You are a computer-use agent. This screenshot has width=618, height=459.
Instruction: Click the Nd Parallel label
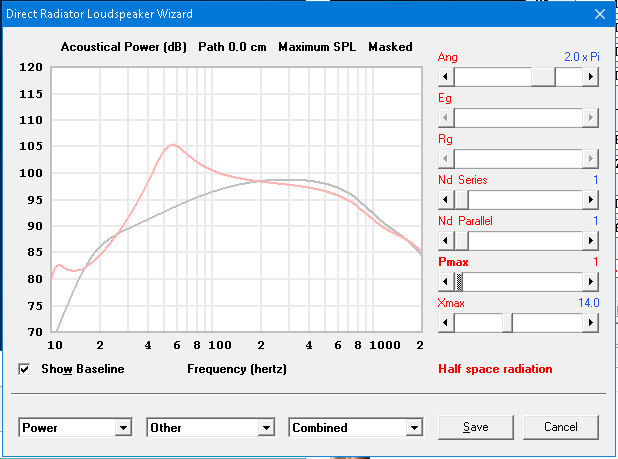pyautogui.click(x=465, y=221)
